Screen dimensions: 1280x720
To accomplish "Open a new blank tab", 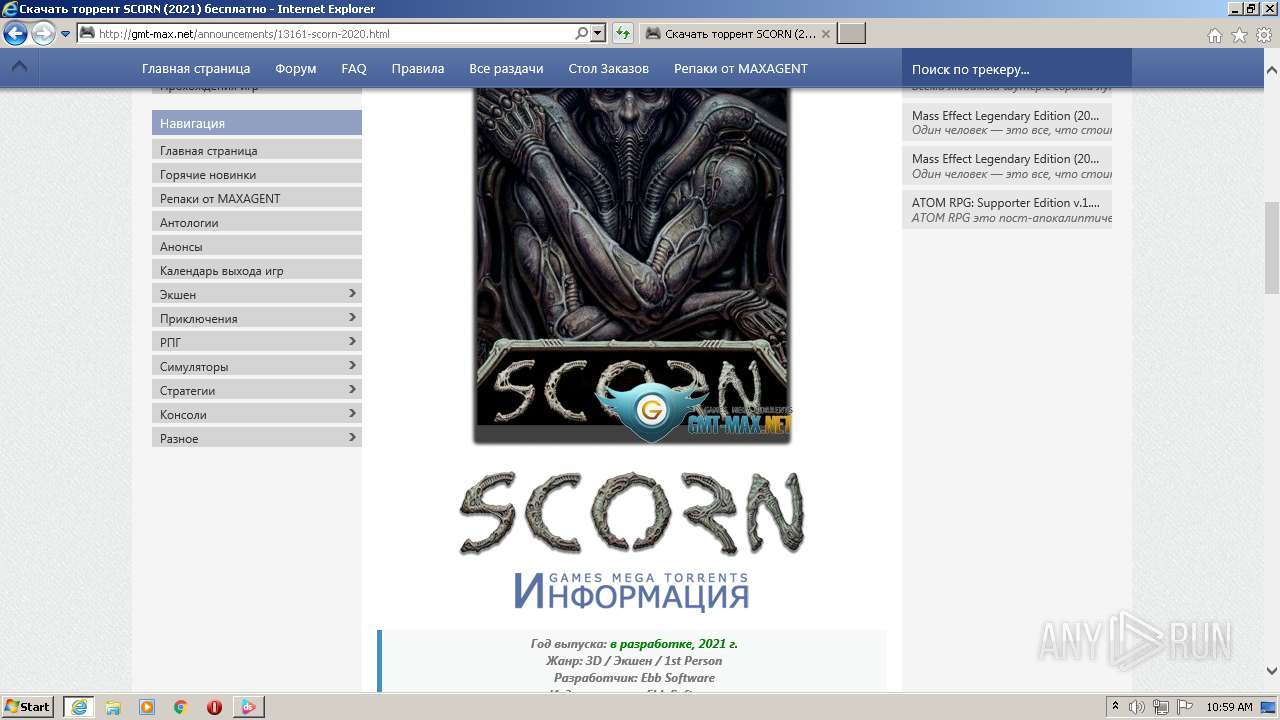I will 851,33.
